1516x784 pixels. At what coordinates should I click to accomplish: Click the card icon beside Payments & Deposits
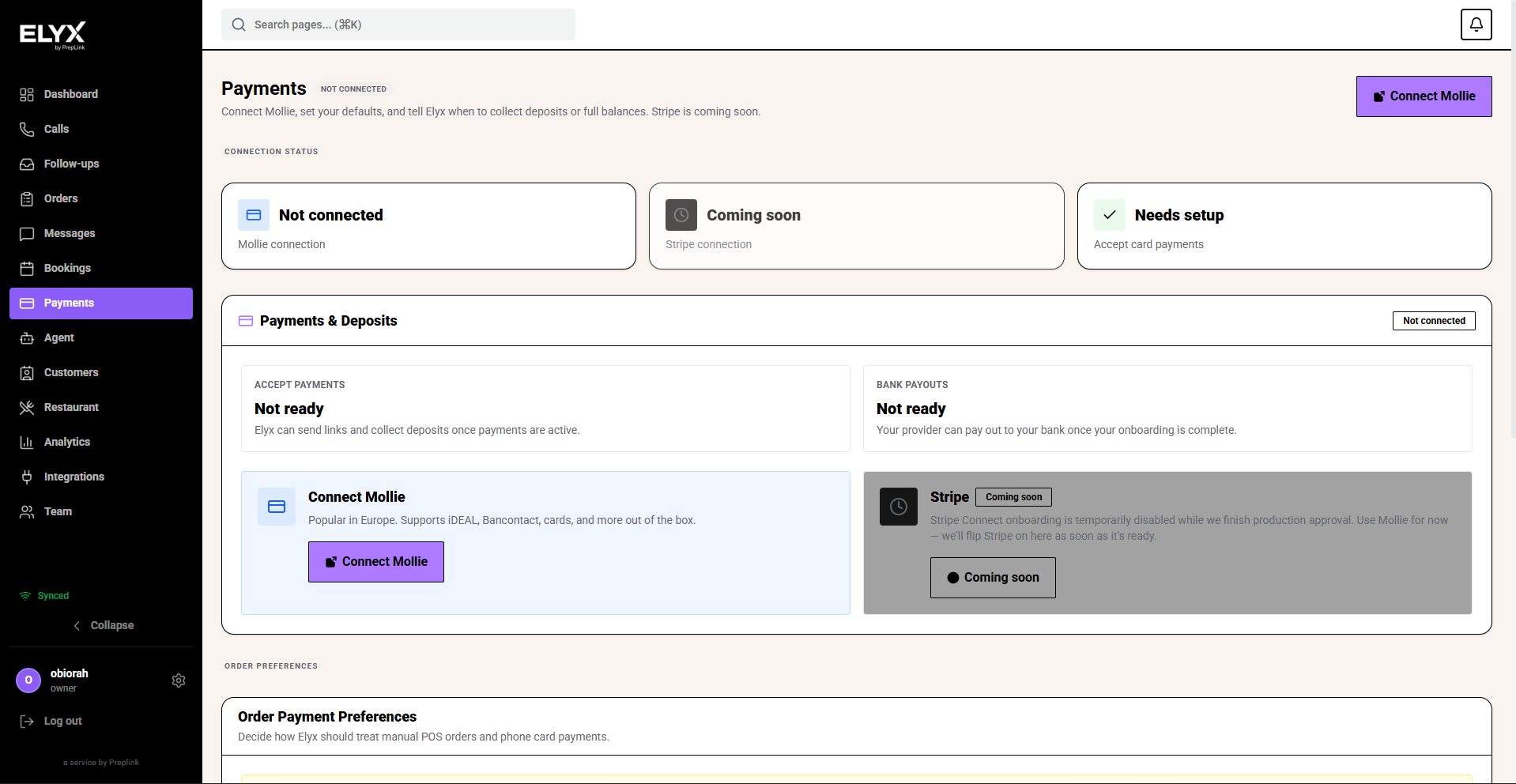[x=246, y=321]
